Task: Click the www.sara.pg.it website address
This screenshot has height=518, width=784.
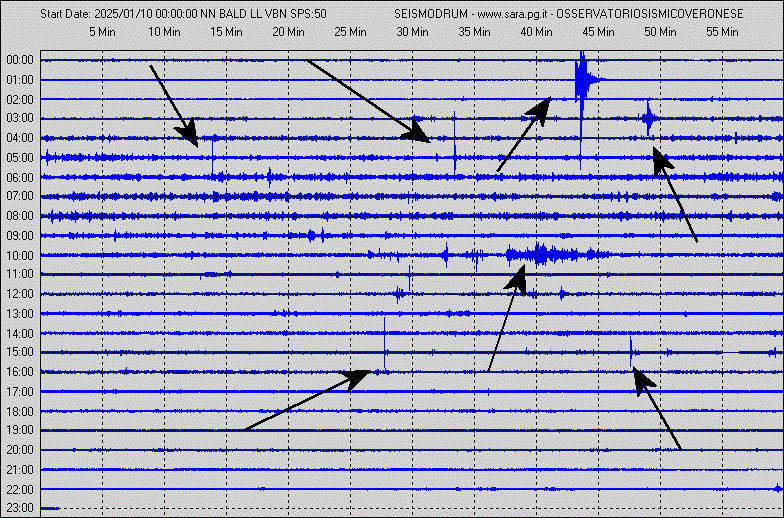Action: tap(512, 14)
